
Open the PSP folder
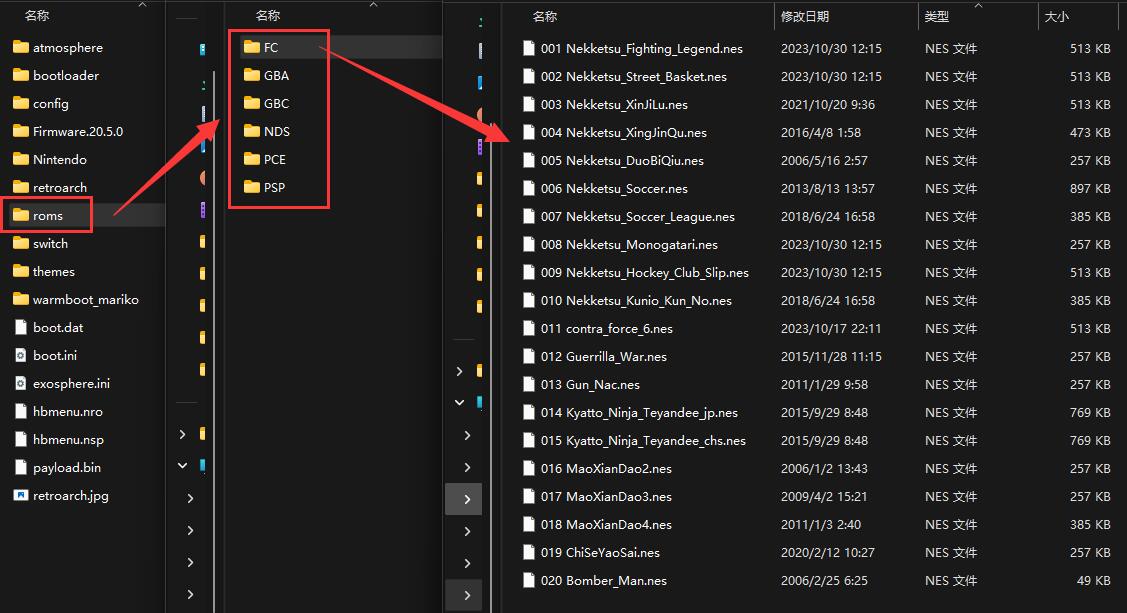pos(274,187)
